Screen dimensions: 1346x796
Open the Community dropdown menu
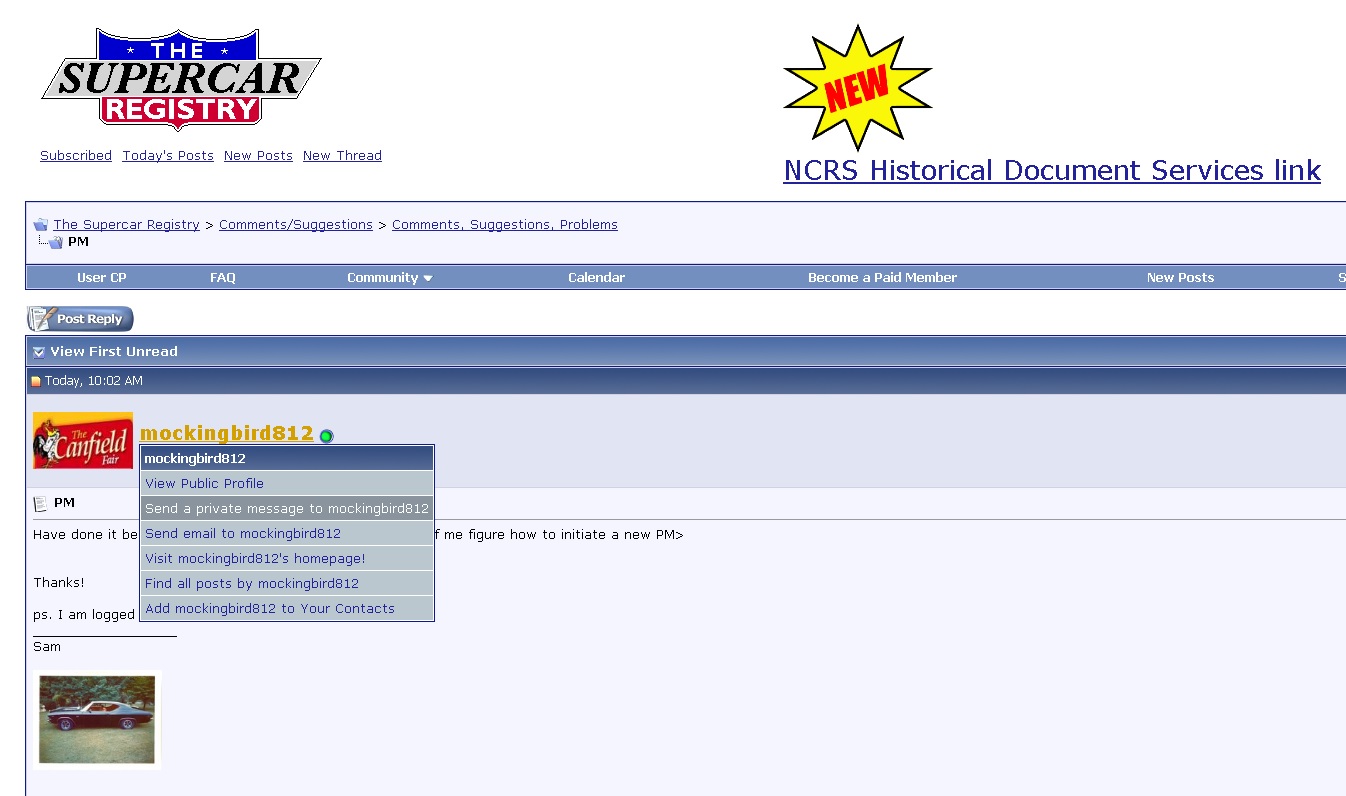tap(389, 278)
